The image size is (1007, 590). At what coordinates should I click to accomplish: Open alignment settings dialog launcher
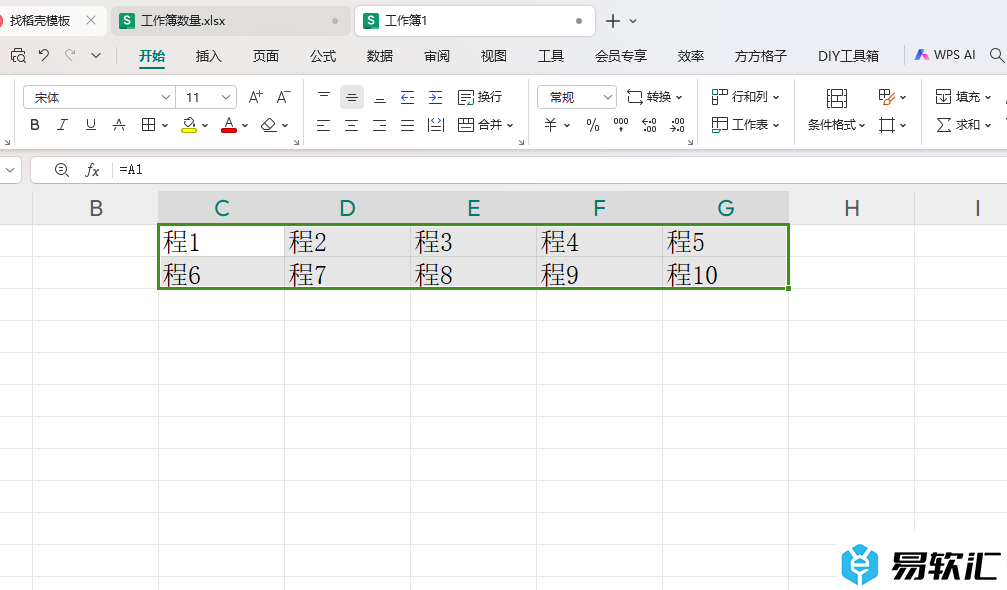(521, 143)
